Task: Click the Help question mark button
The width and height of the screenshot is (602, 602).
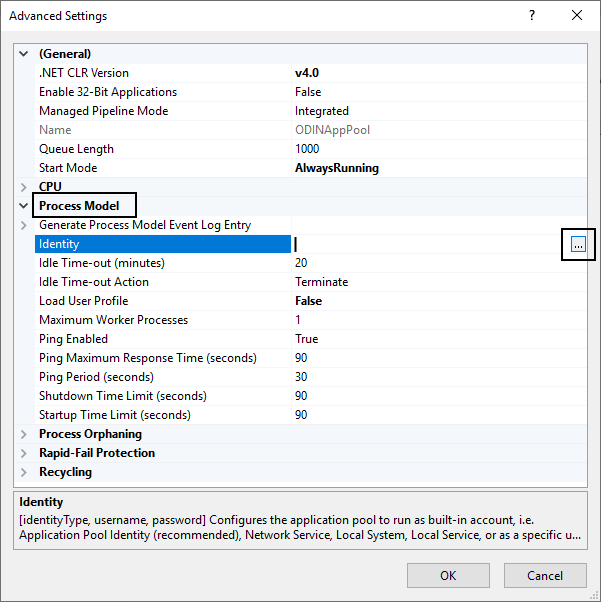Action: point(531,16)
